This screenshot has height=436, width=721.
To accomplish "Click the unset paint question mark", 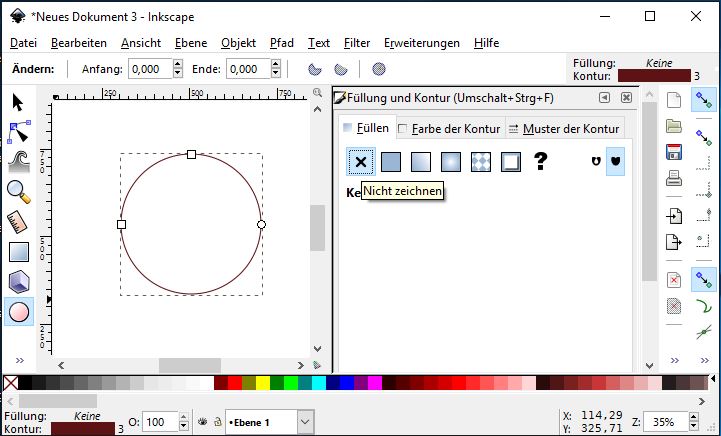I will [541, 161].
